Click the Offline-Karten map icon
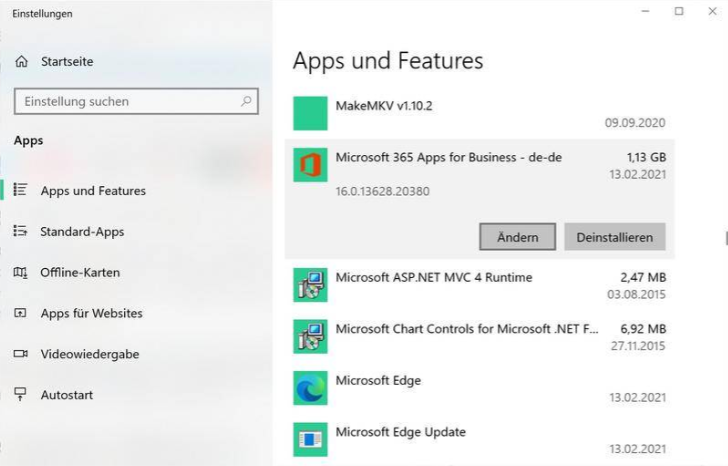This screenshot has width=728, height=466. coord(20,272)
